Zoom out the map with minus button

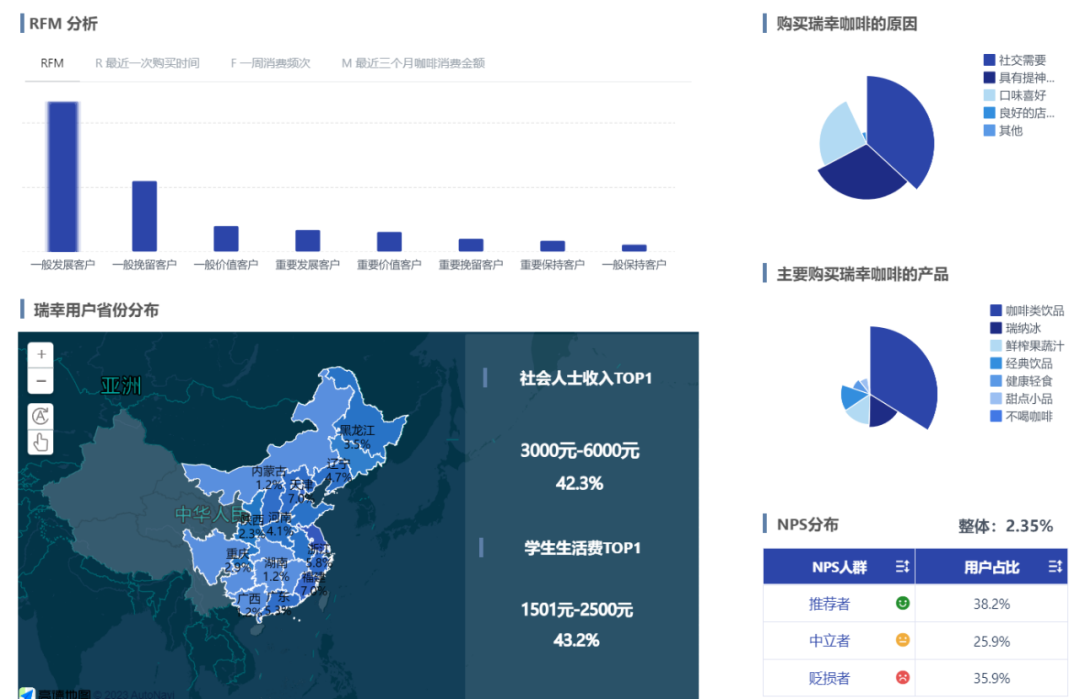41,380
